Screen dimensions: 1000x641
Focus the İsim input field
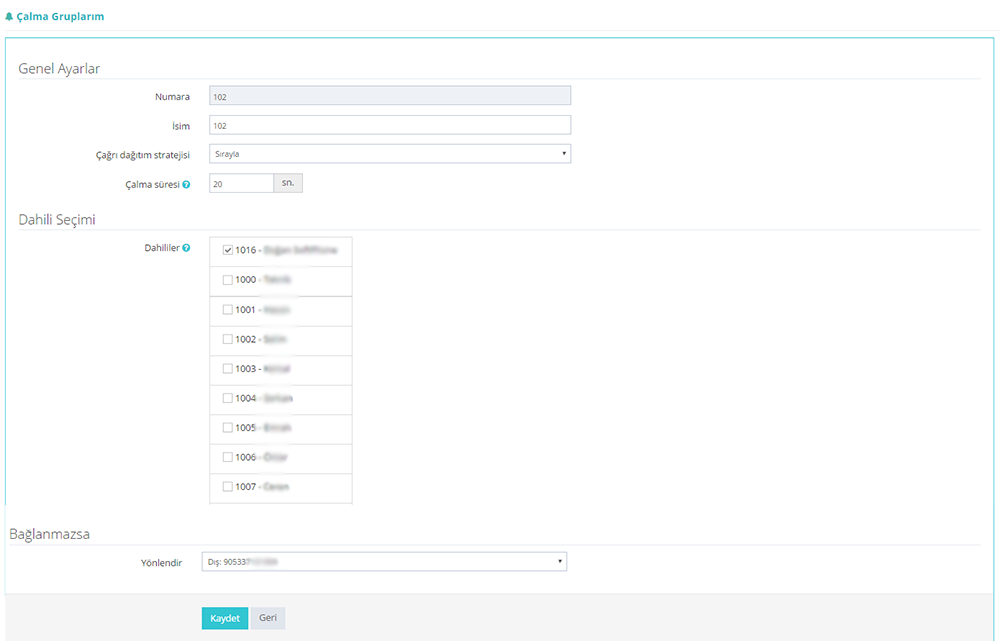(389, 125)
